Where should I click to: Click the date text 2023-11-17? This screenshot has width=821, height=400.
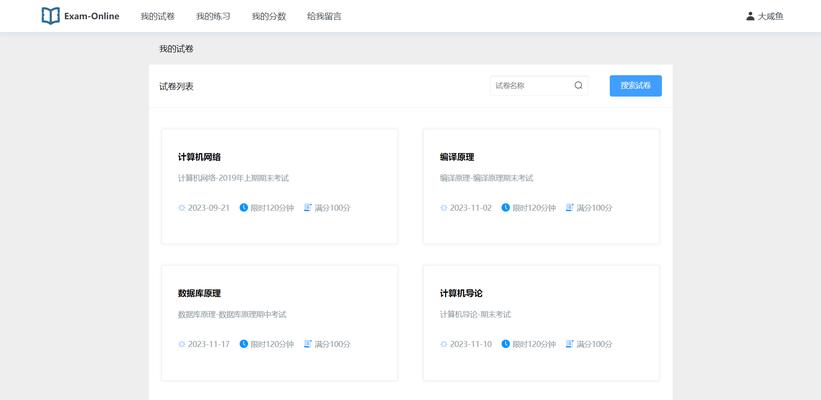209,344
